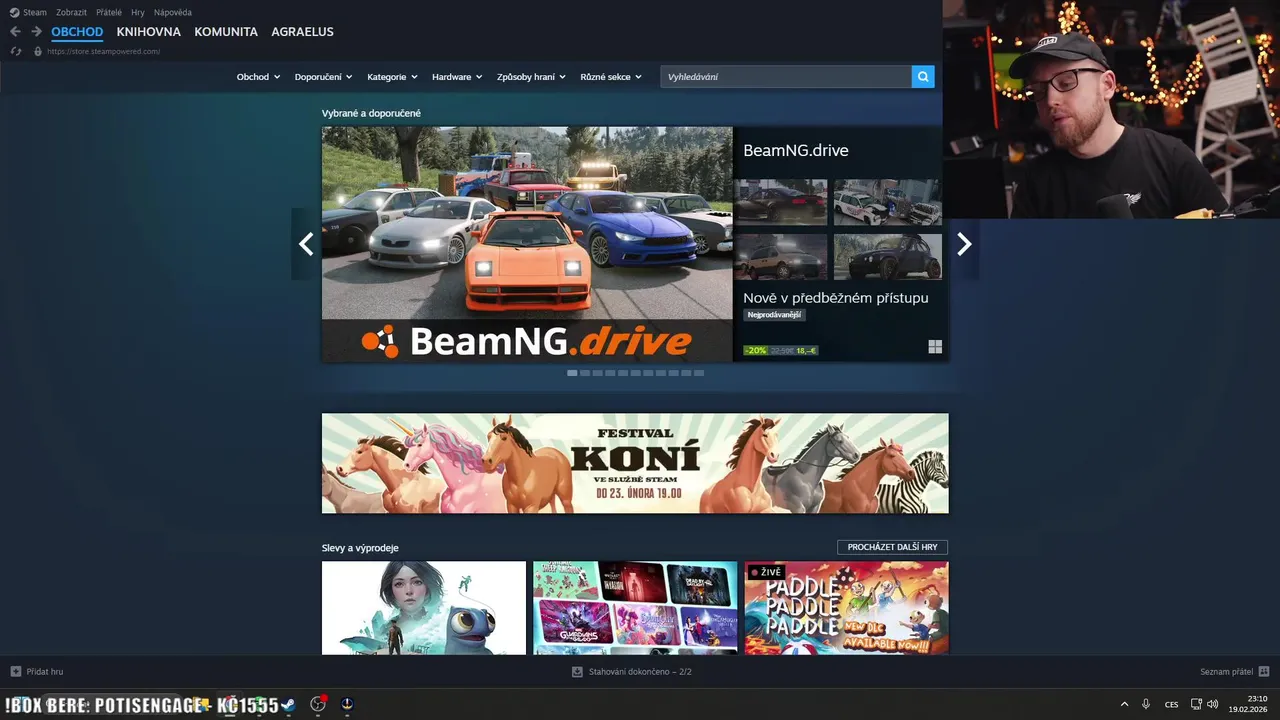Viewport: 1280px width, 720px height.
Task: Click the download icon in bottom bar
Action: click(577, 671)
